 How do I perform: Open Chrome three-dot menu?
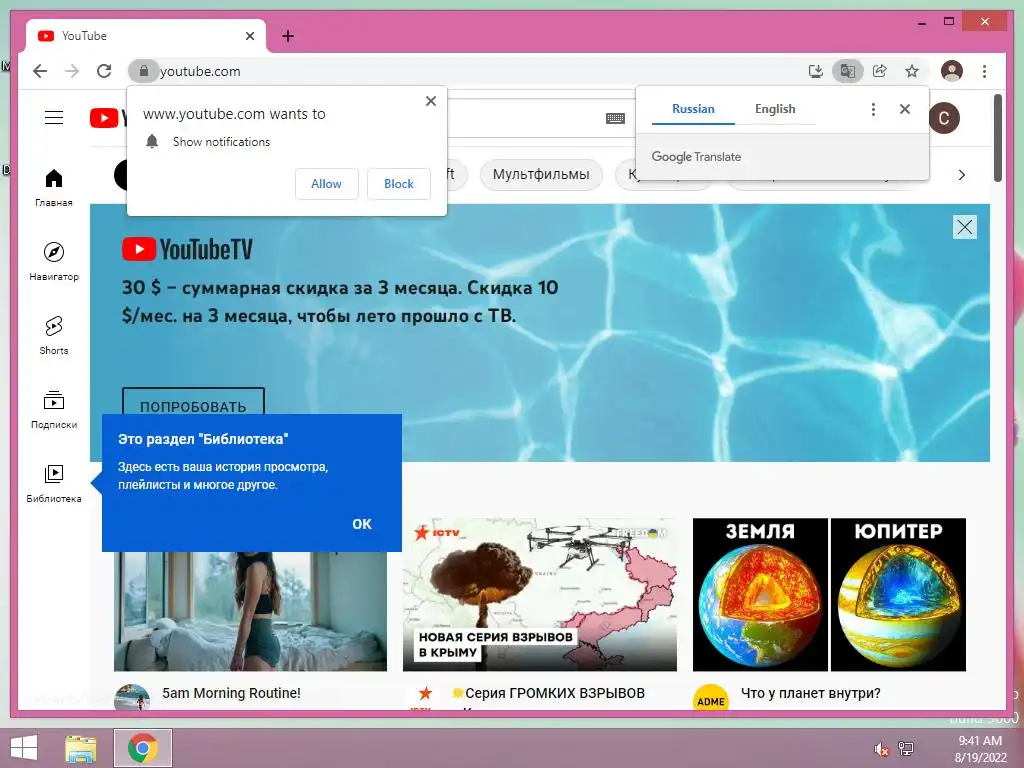coord(984,71)
